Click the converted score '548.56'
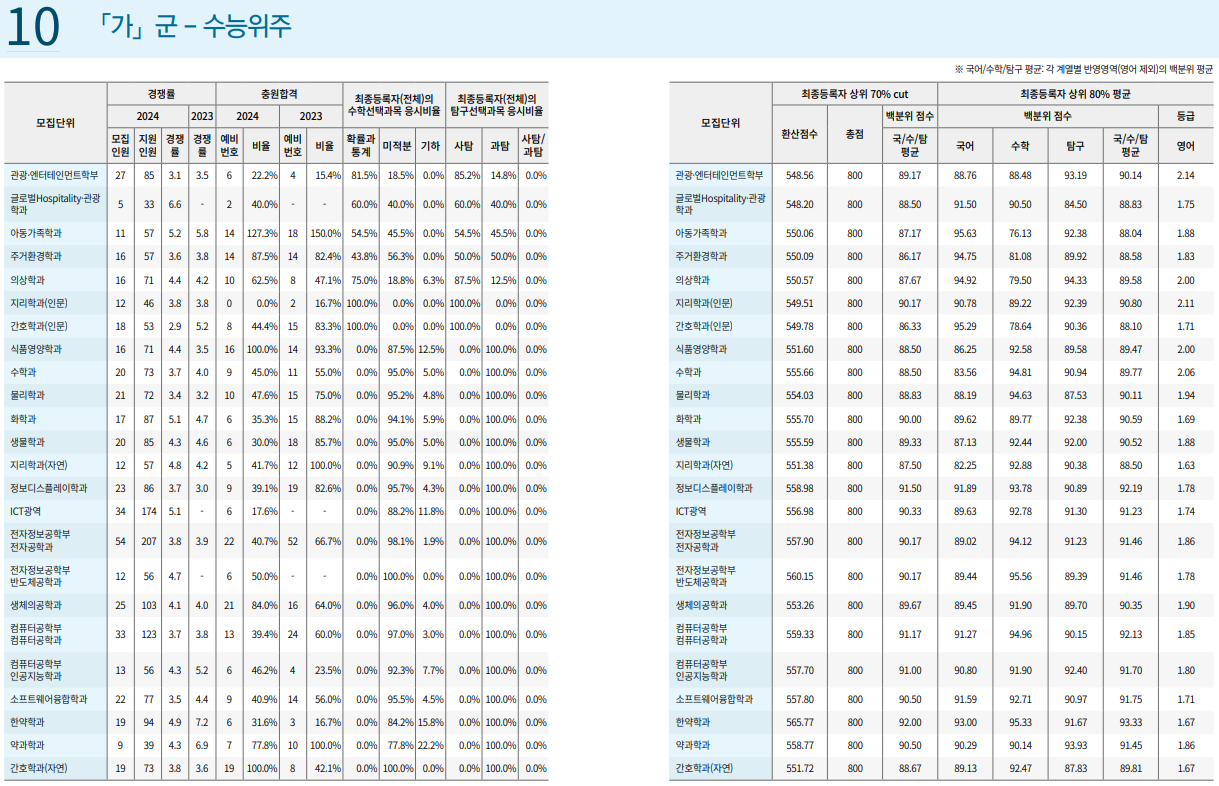The height and width of the screenshot is (786, 1219). pos(799,175)
